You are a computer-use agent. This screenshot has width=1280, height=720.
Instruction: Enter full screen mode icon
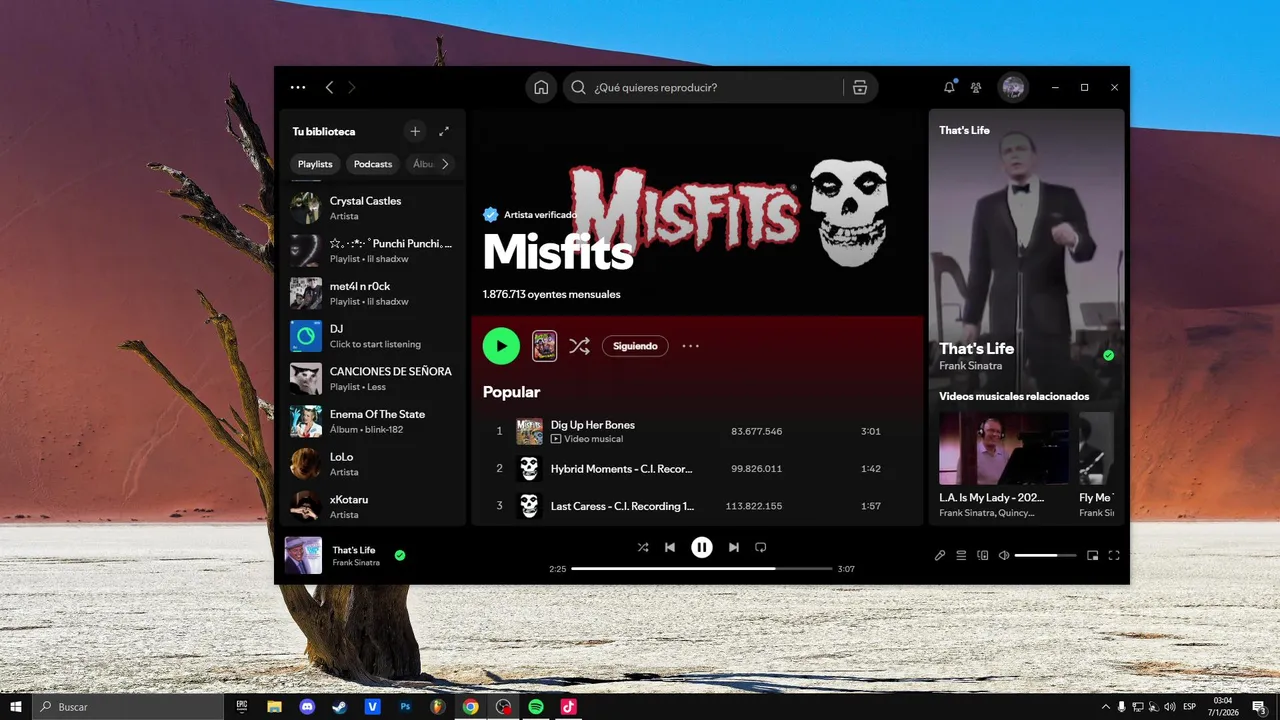click(1114, 555)
